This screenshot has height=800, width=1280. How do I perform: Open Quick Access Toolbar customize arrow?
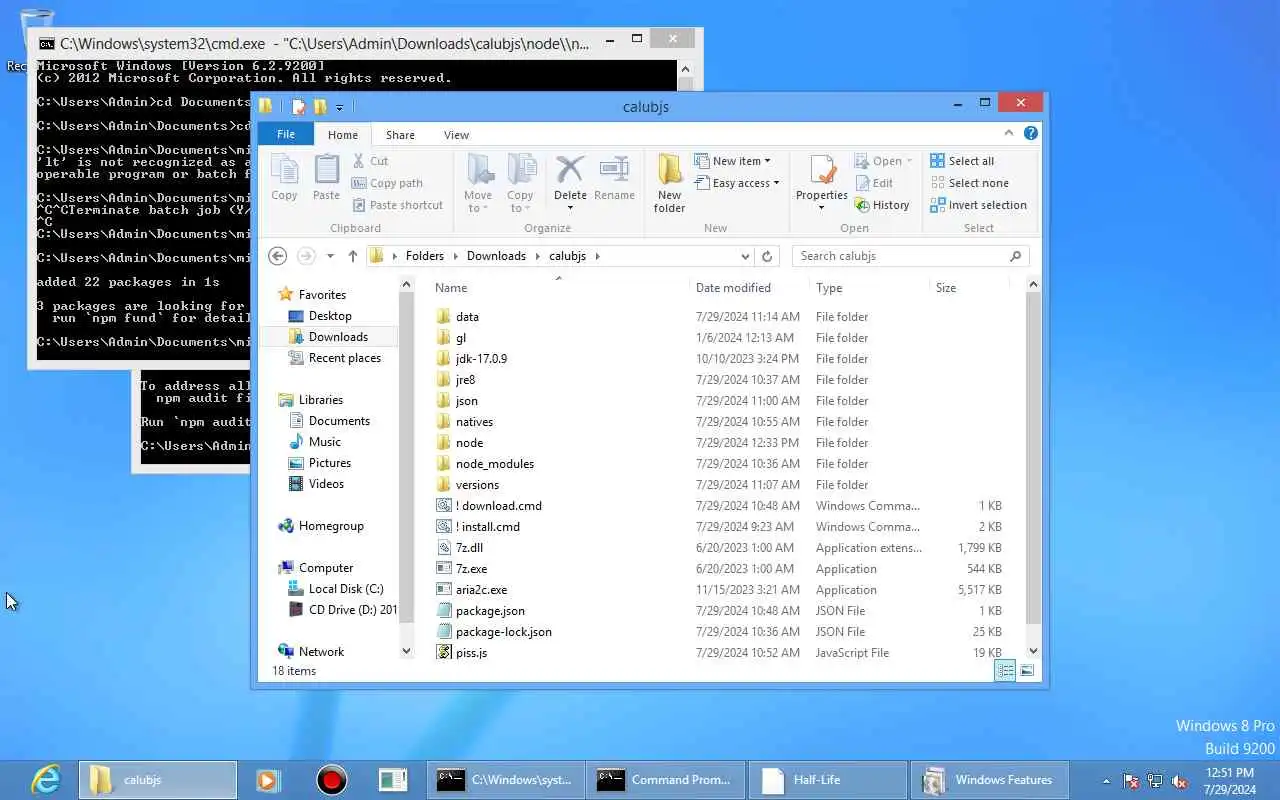340,107
